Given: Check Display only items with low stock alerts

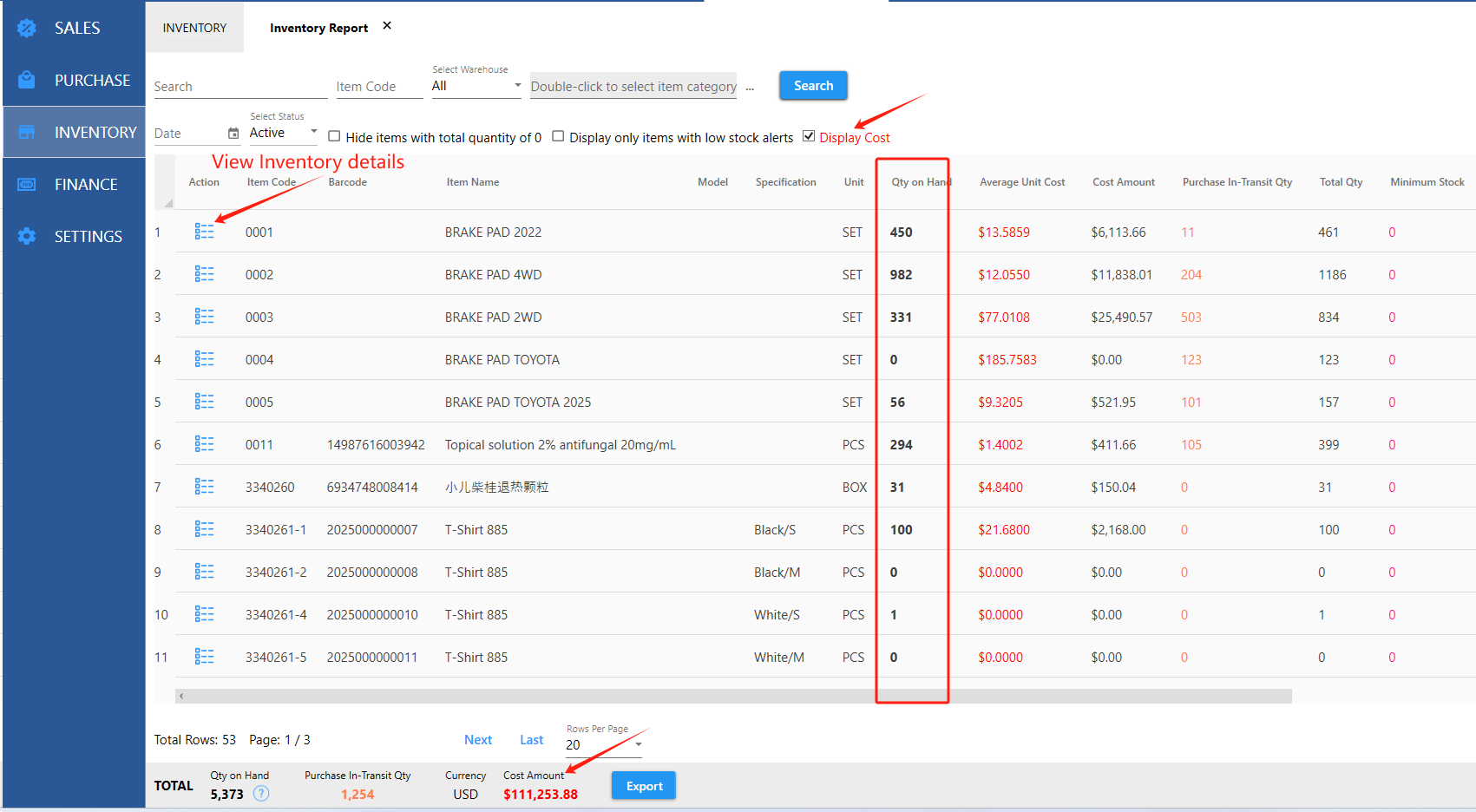Looking at the screenshot, I should pyautogui.click(x=558, y=136).
